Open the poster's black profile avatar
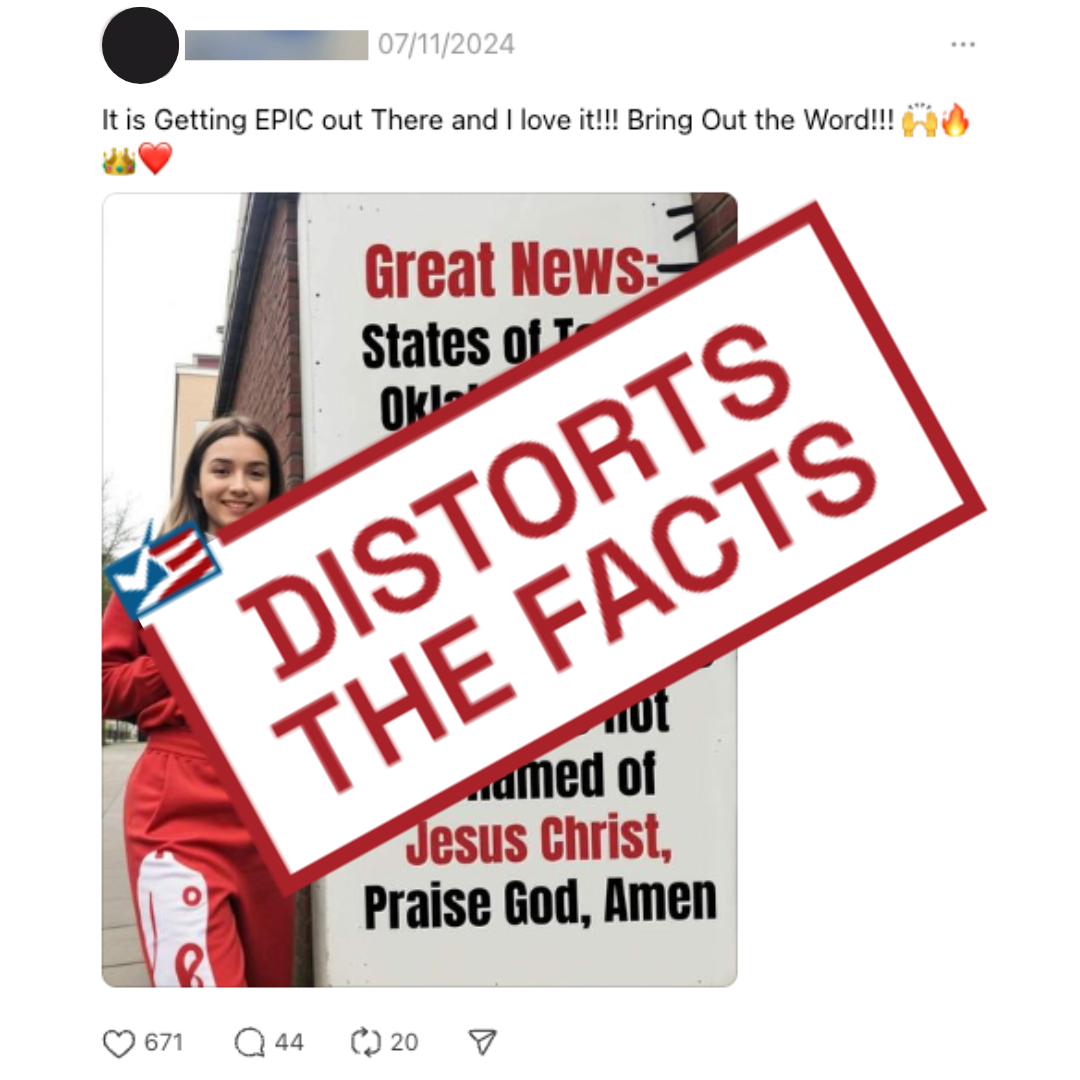The width and height of the screenshot is (1080, 1080). coord(141,45)
